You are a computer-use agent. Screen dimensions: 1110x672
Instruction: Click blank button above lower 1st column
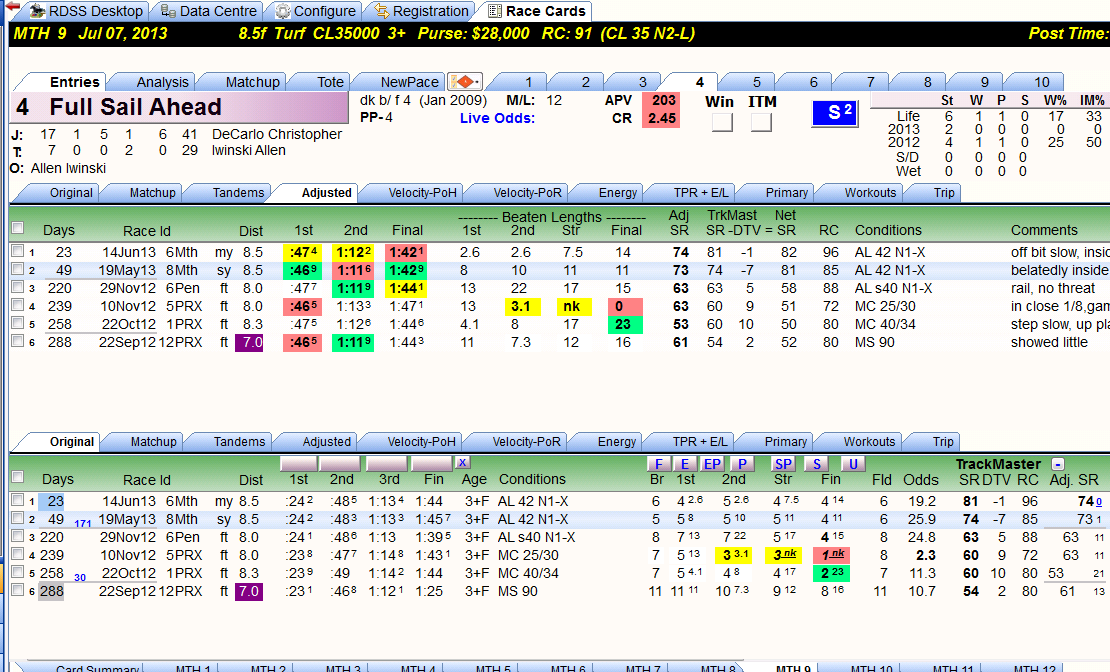tap(299, 464)
